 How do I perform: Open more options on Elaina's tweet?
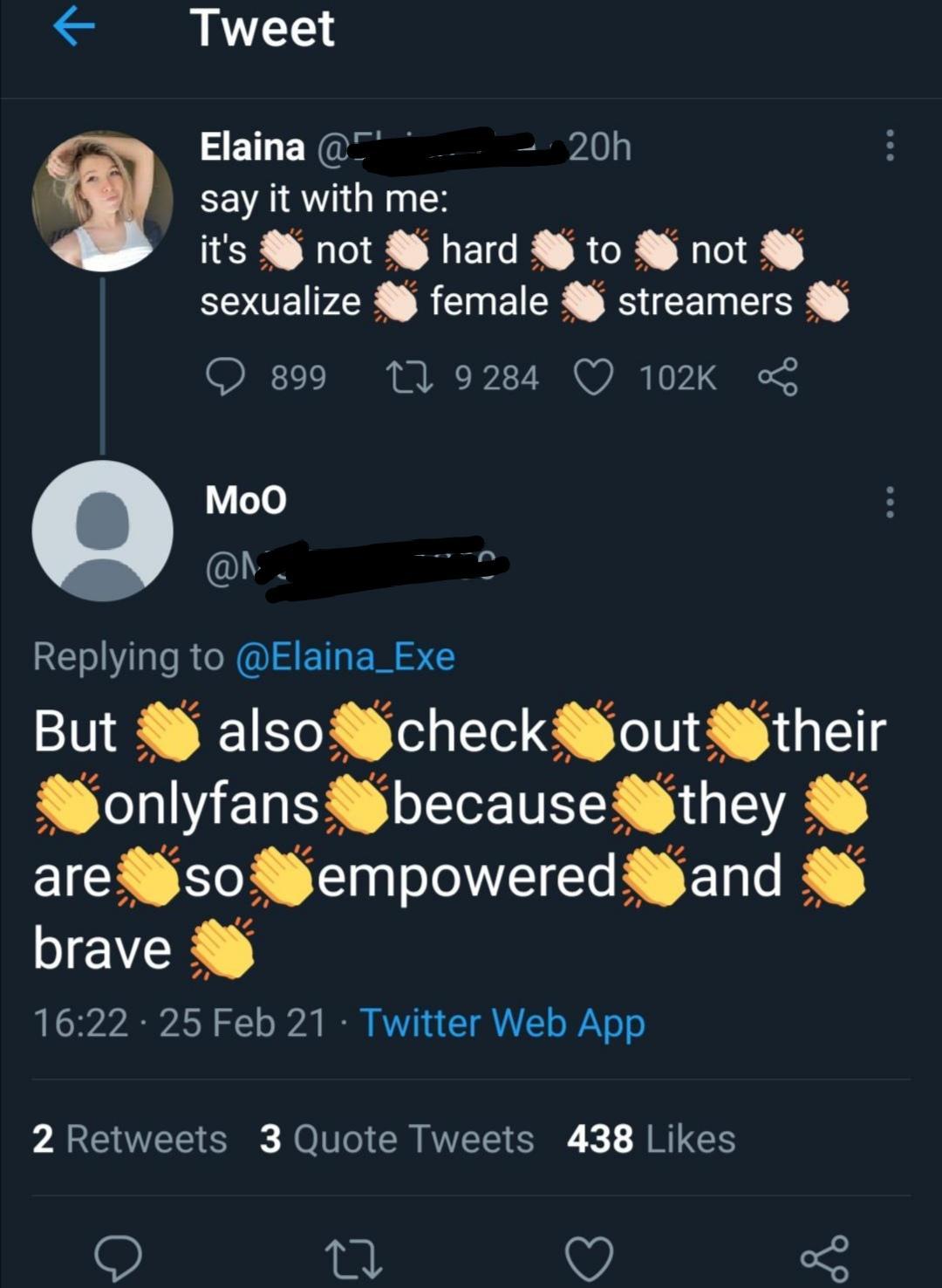889,146
